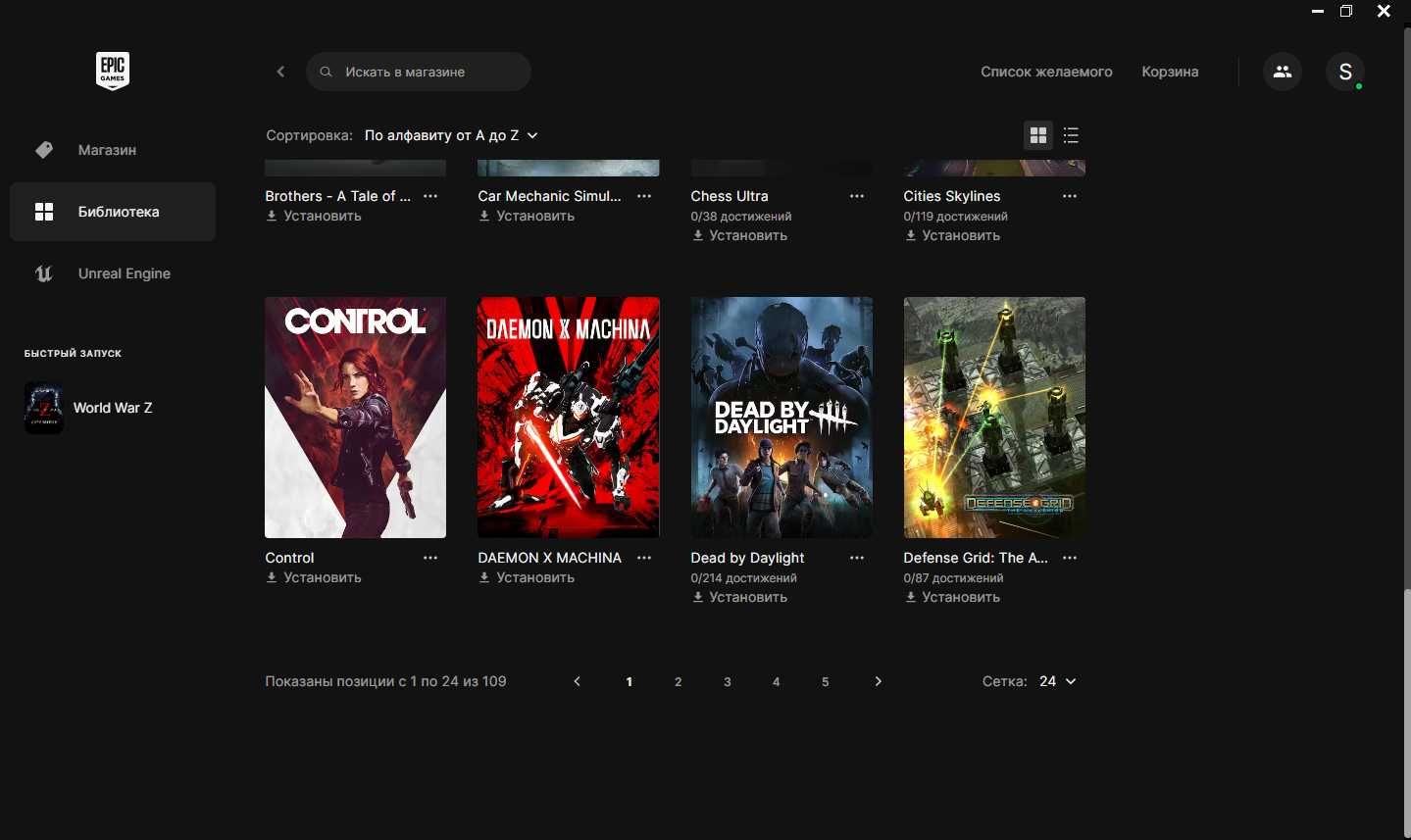1411x840 pixels.
Task: Open more options for Dead by Daylight
Action: click(857, 558)
